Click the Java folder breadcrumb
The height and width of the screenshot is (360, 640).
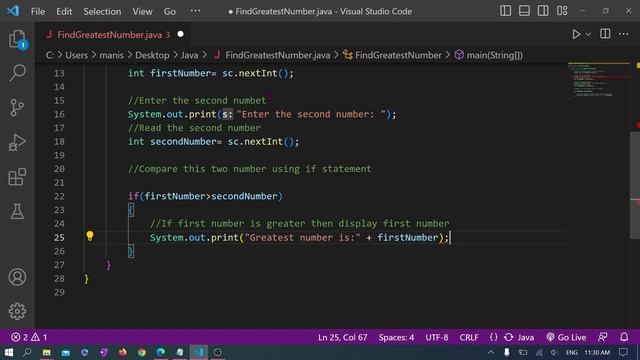click(x=189, y=55)
